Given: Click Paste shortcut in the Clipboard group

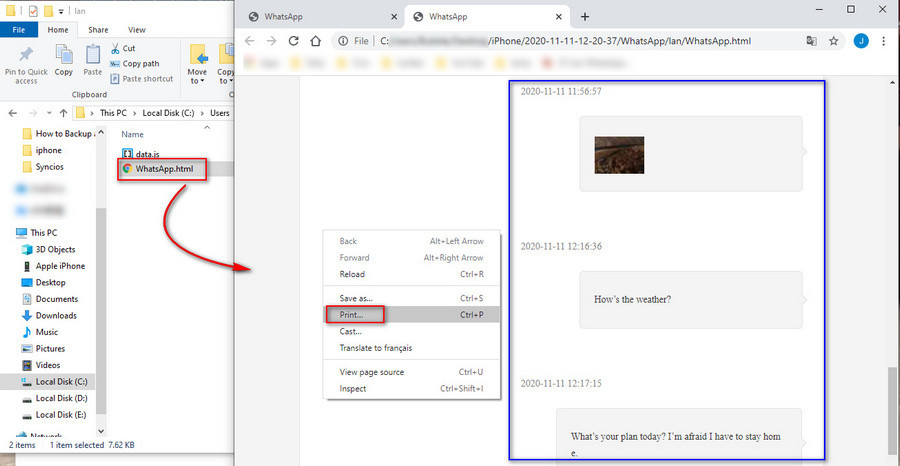Looking at the screenshot, I should pyautogui.click(x=141, y=79).
